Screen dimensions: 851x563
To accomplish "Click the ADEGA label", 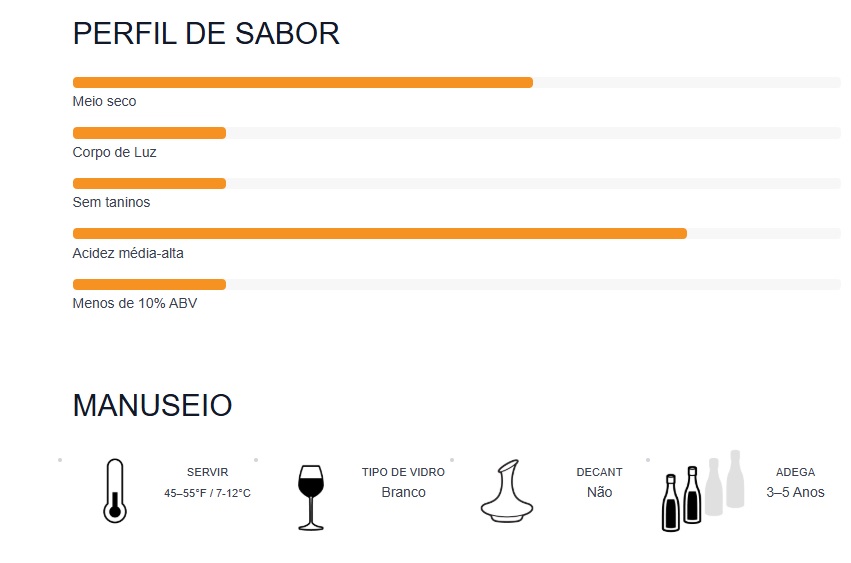I will tap(795, 472).
